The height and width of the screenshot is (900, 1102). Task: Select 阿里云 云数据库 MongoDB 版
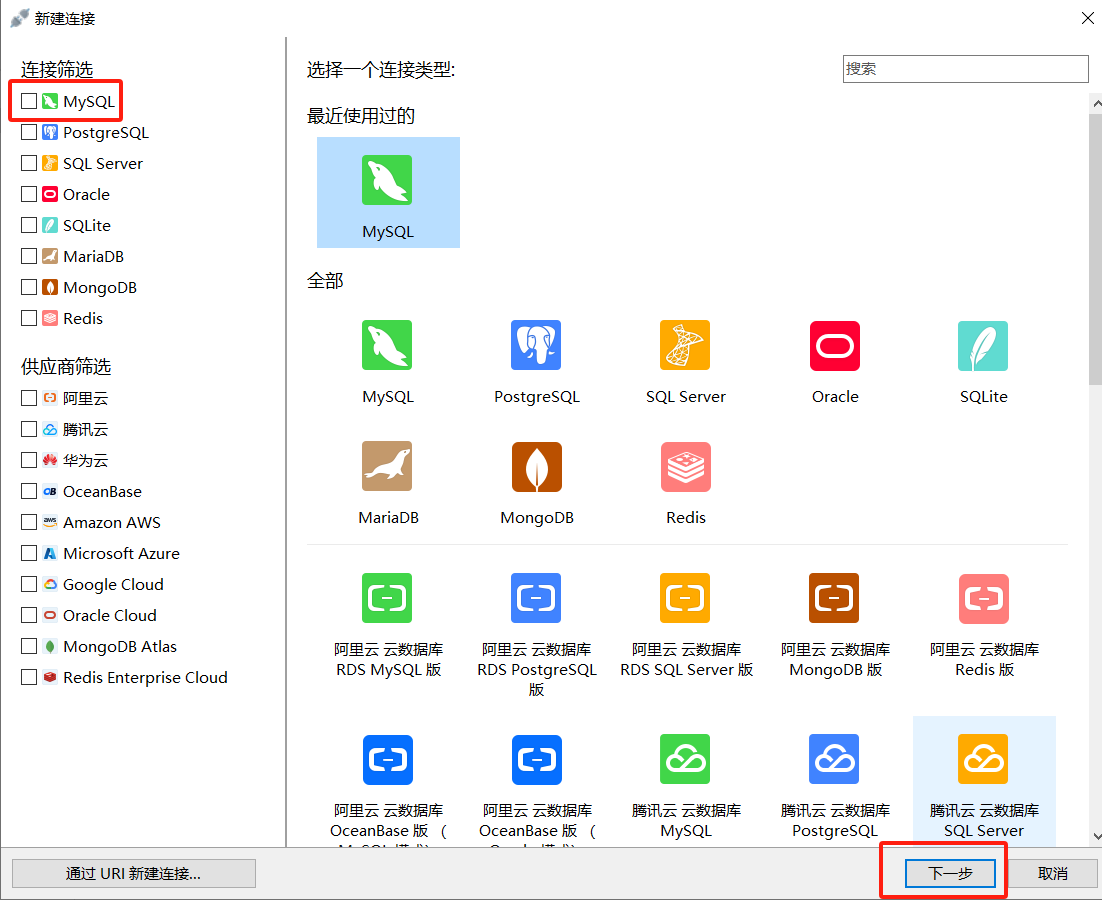coord(835,598)
